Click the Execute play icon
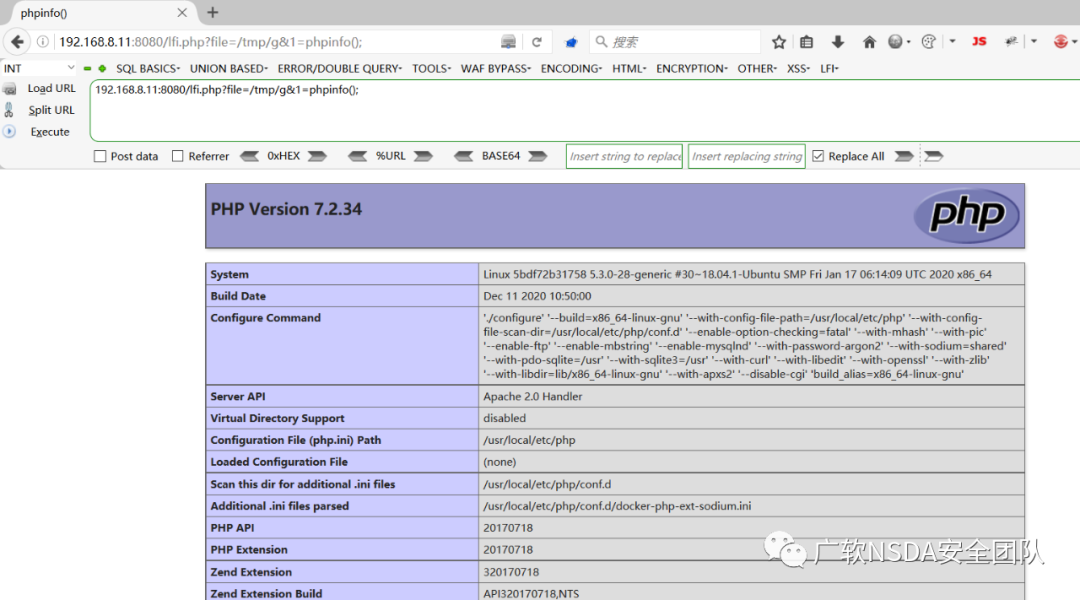The width and height of the screenshot is (1080, 600). click(x=9, y=132)
